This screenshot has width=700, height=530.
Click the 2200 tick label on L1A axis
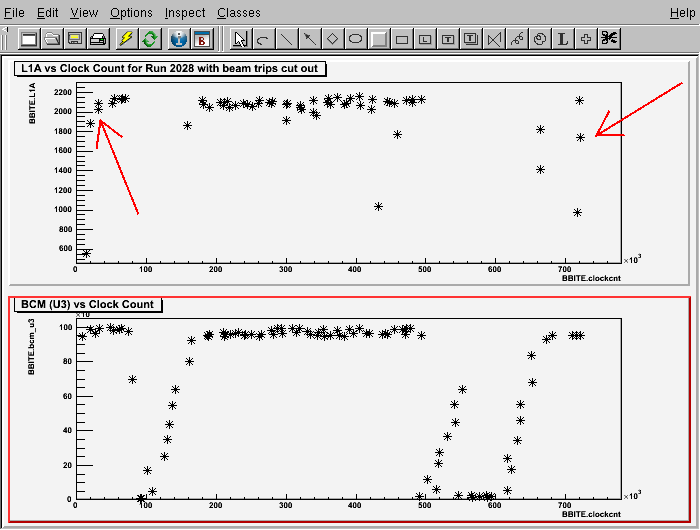(x=62, y=92)
